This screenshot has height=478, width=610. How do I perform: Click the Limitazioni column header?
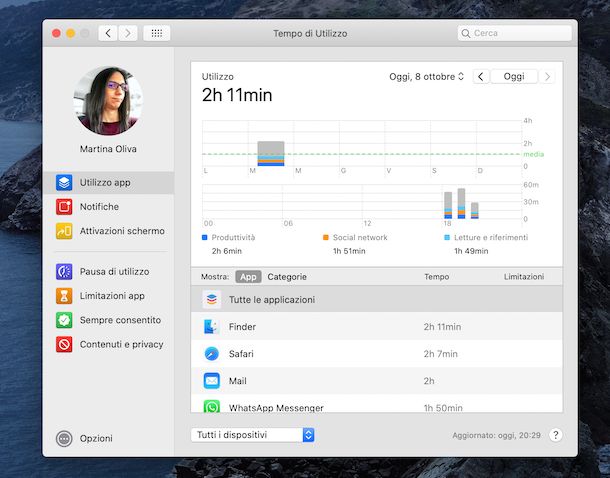coord(524,277)
